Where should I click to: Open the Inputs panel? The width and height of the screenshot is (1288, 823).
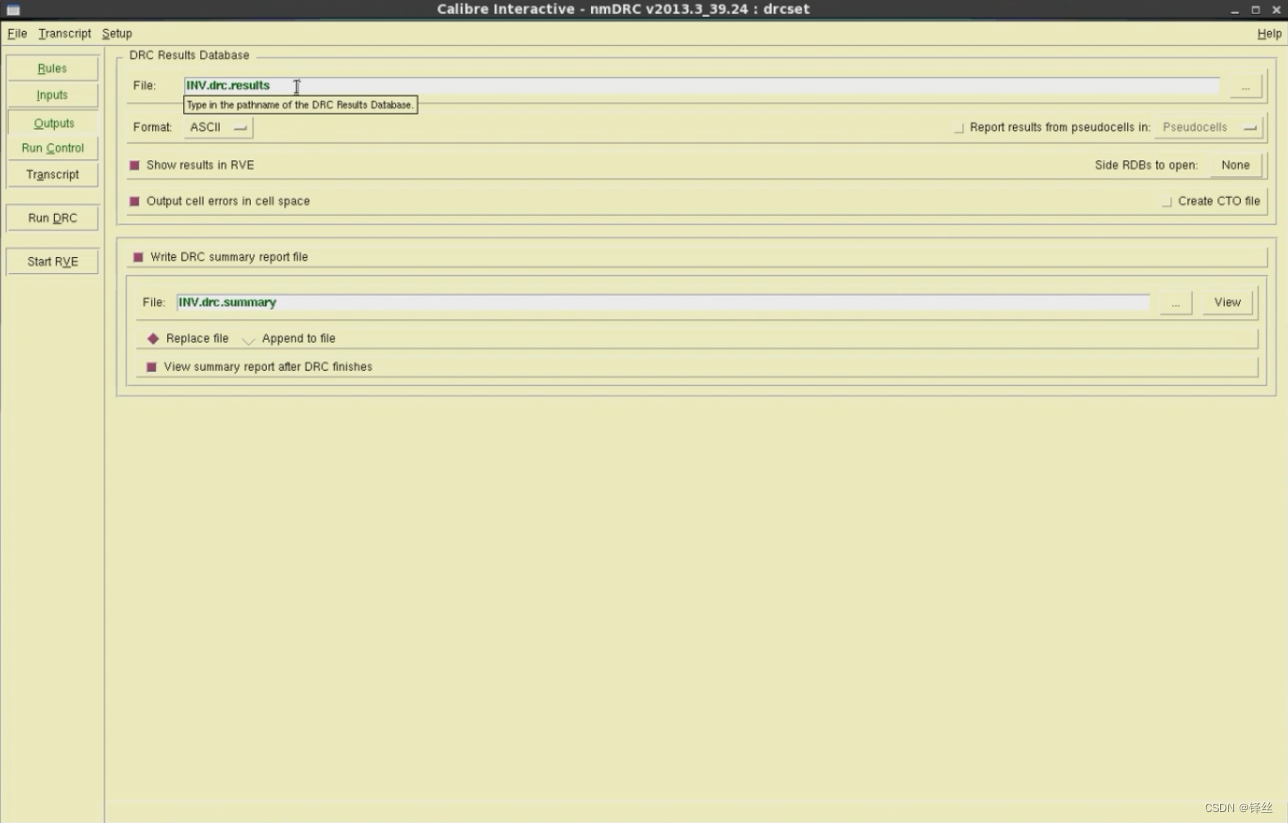point(52,95)
